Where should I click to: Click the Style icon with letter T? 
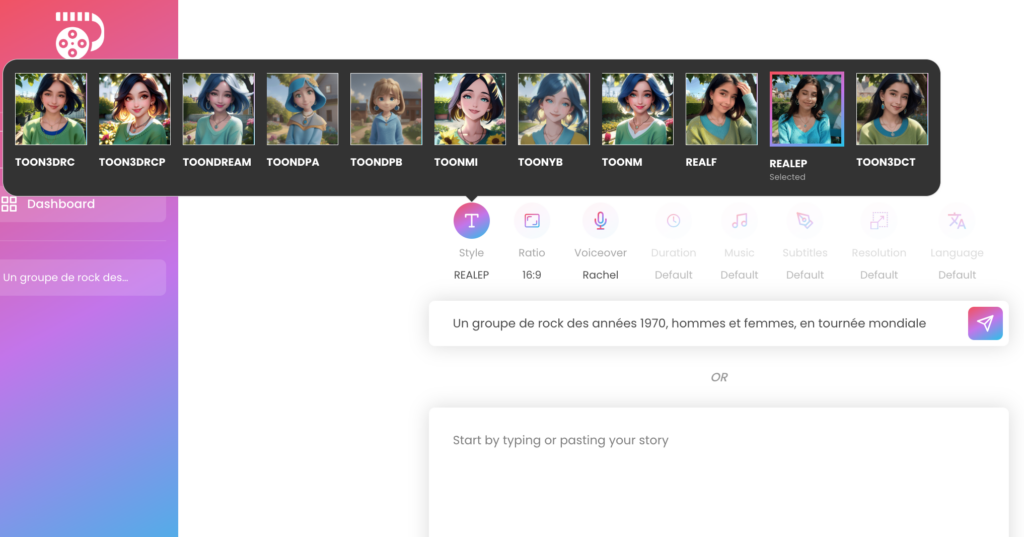[471, 221]
